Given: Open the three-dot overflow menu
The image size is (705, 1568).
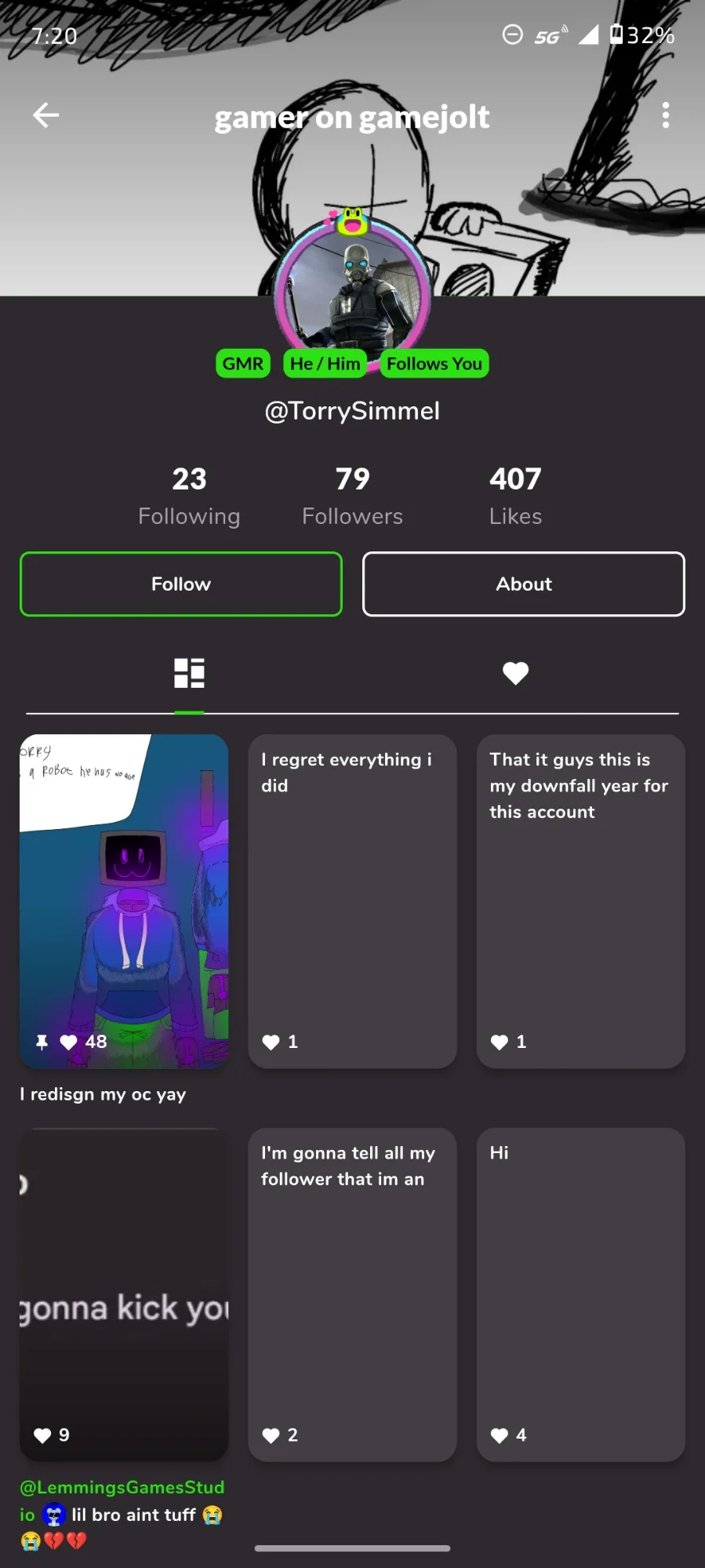Looking at the screenshot, I should (666, 115).
